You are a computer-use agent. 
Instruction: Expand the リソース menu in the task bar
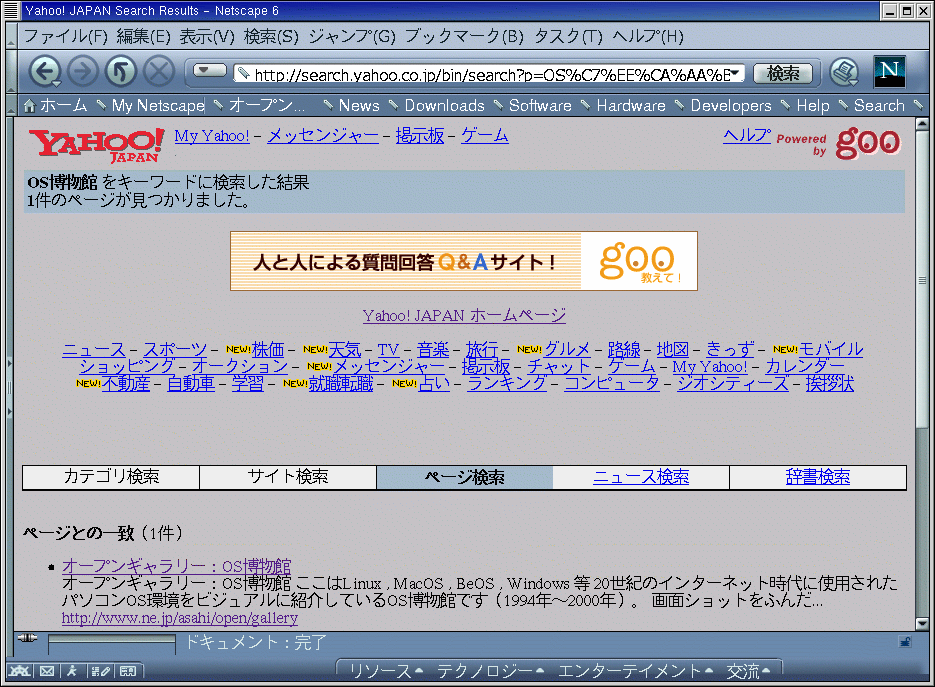pyautogui.click(x=386, y=671)
